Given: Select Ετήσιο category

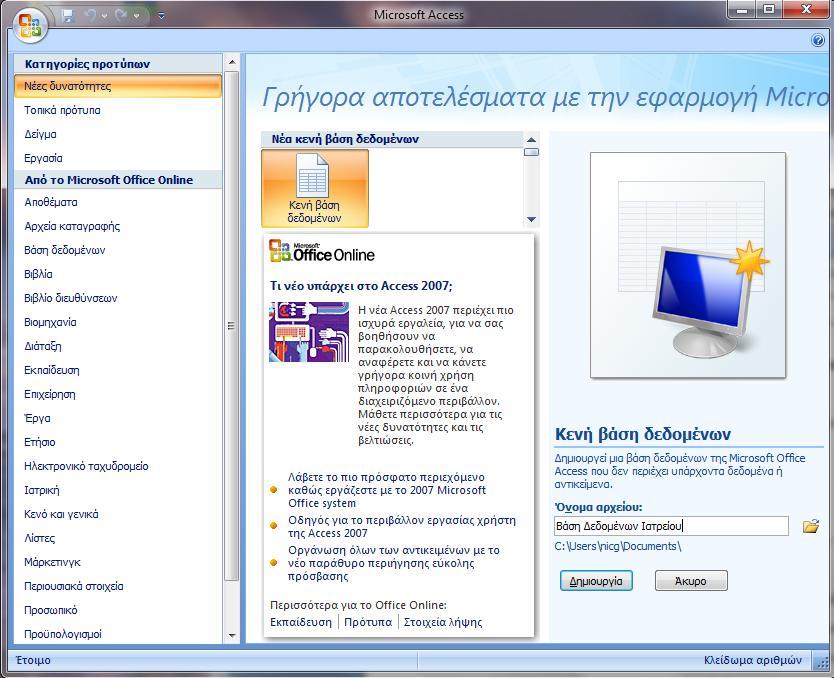Looking at the screenshot, I should click(x=118, y=442).
